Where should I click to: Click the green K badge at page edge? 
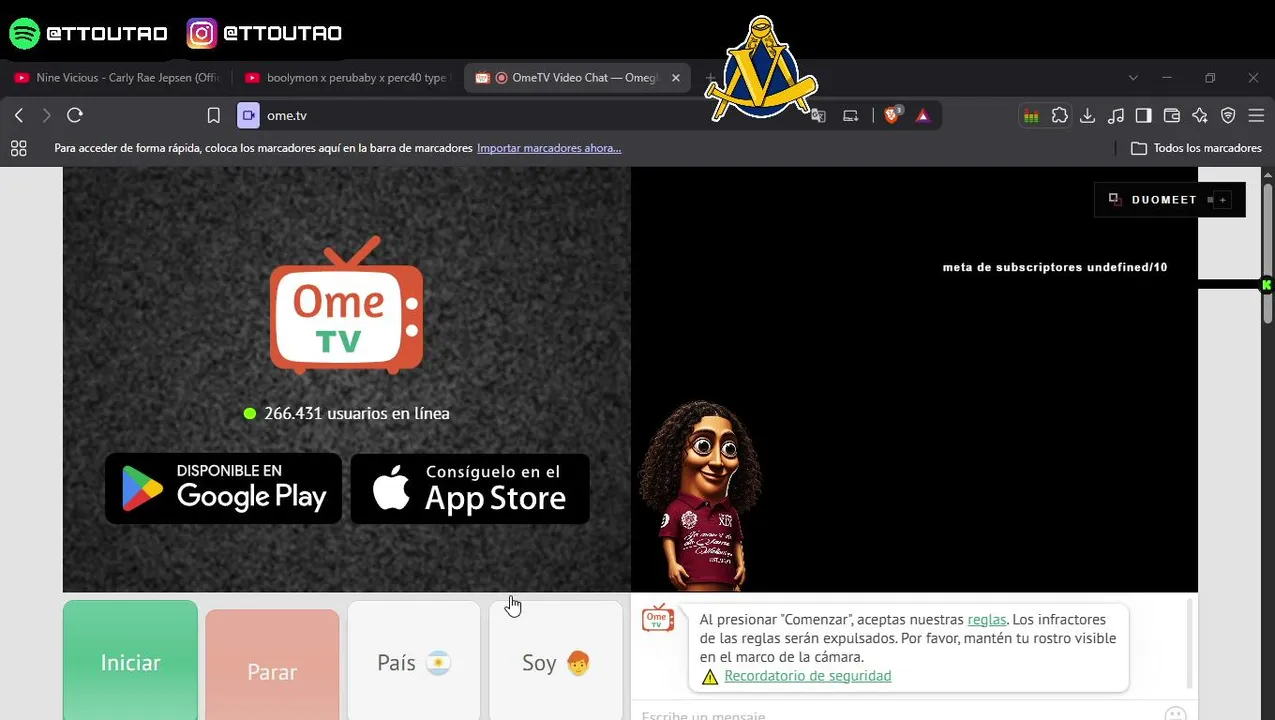point(1267,285)
